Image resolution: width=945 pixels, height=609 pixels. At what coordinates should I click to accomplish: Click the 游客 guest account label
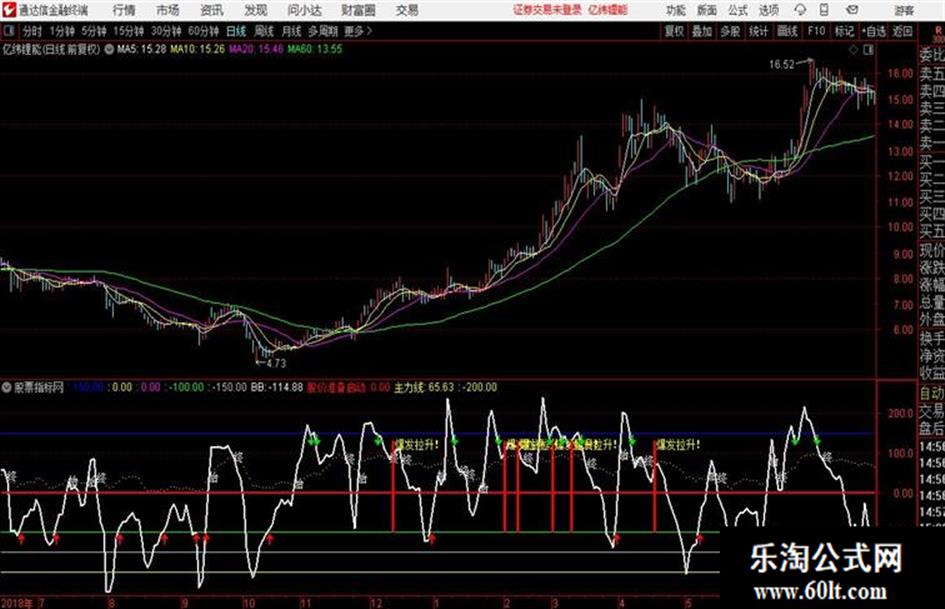(904, 10)
